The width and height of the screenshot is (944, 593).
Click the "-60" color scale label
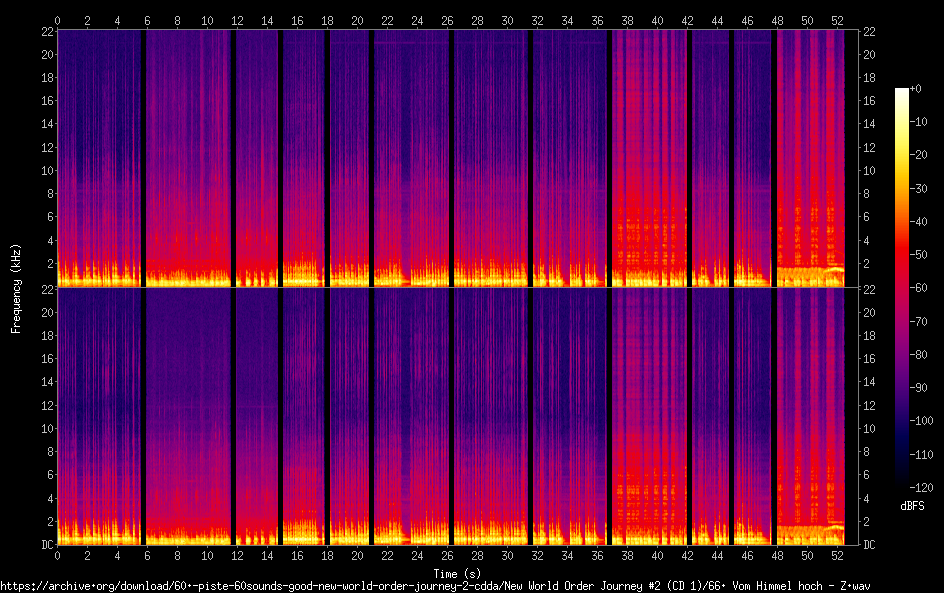pos(919,288)
